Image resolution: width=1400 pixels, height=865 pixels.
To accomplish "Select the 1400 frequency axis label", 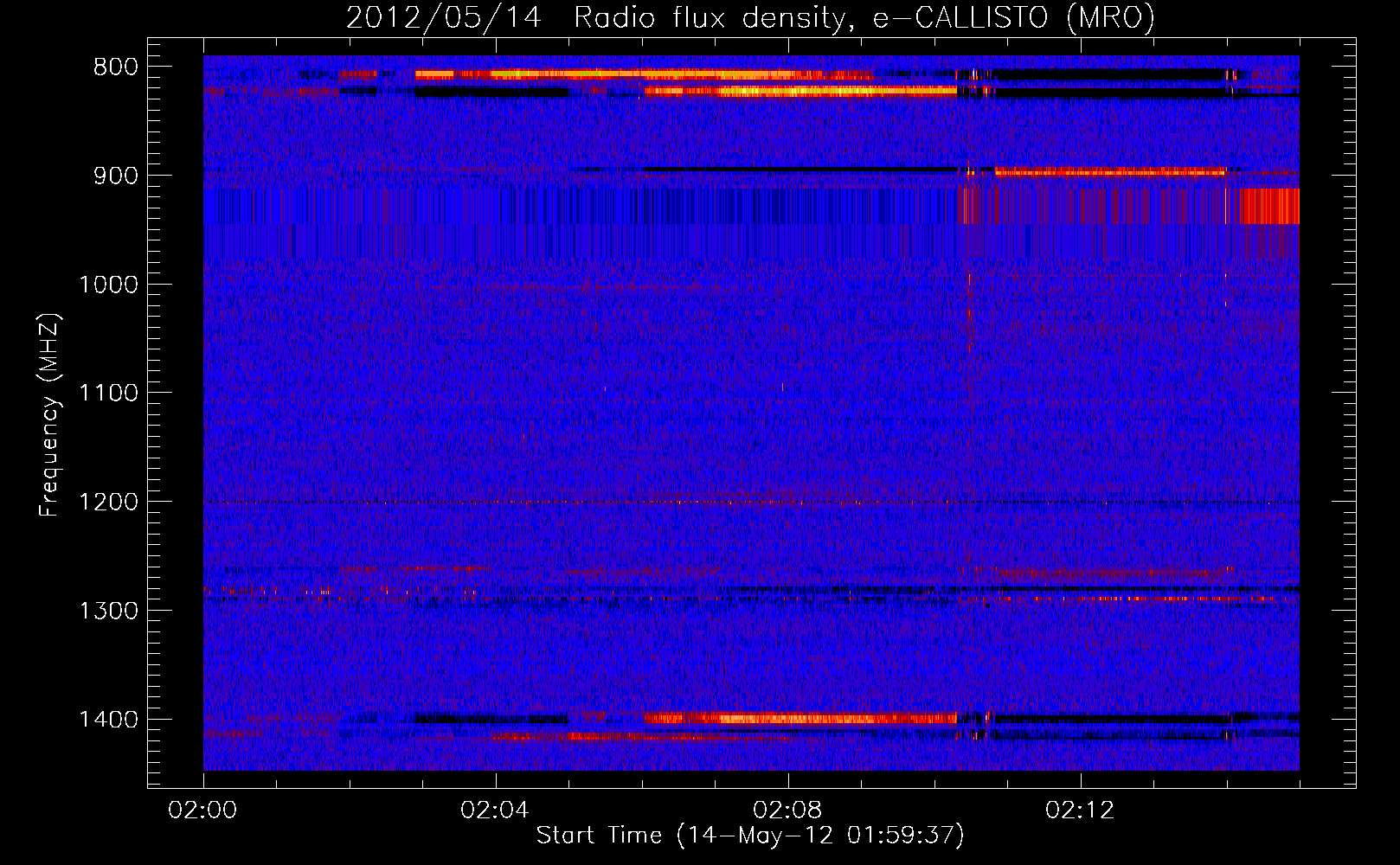I will click(108, 720).
